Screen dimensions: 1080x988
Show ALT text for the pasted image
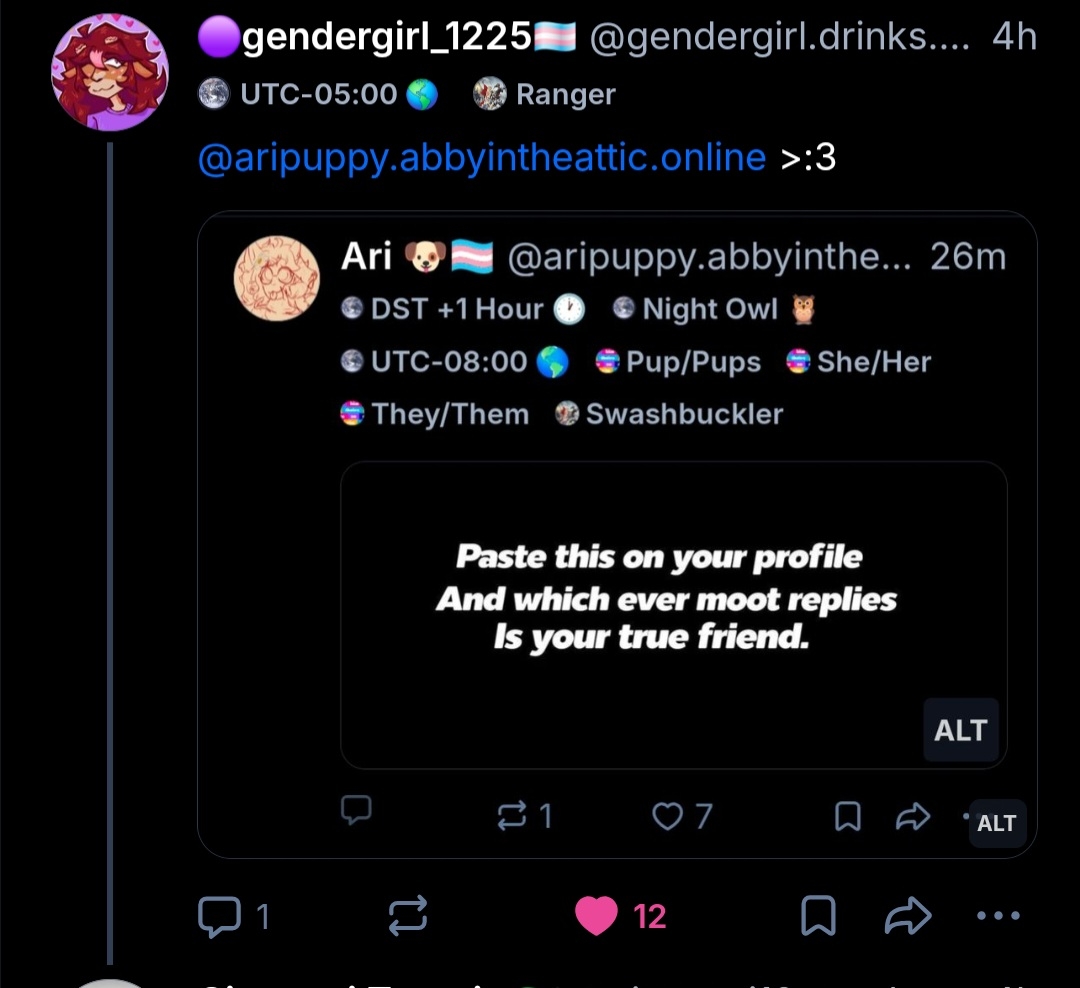960,730
